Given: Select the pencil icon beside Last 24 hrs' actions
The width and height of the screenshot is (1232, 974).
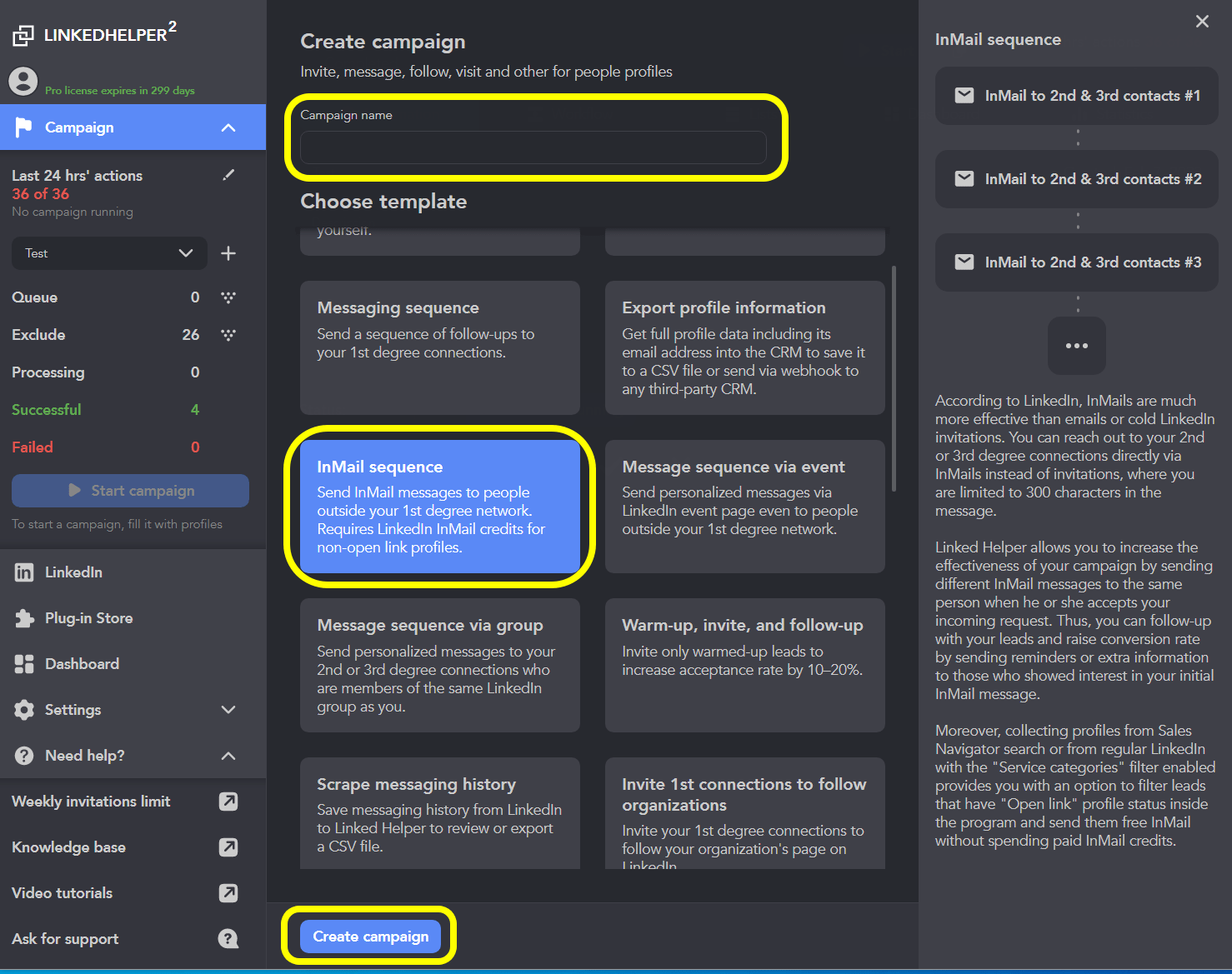Looking at the screenshot, I should click(x=228, y=175).
